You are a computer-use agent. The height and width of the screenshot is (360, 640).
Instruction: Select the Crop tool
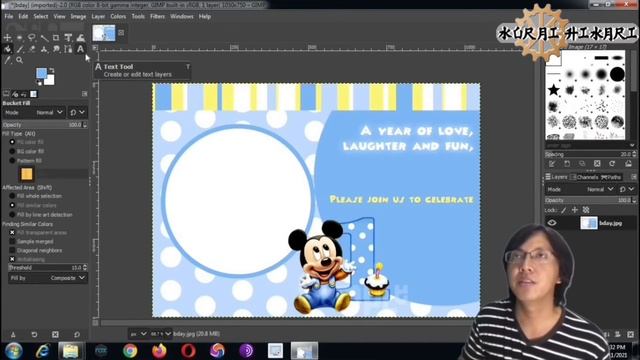point(56,38)
